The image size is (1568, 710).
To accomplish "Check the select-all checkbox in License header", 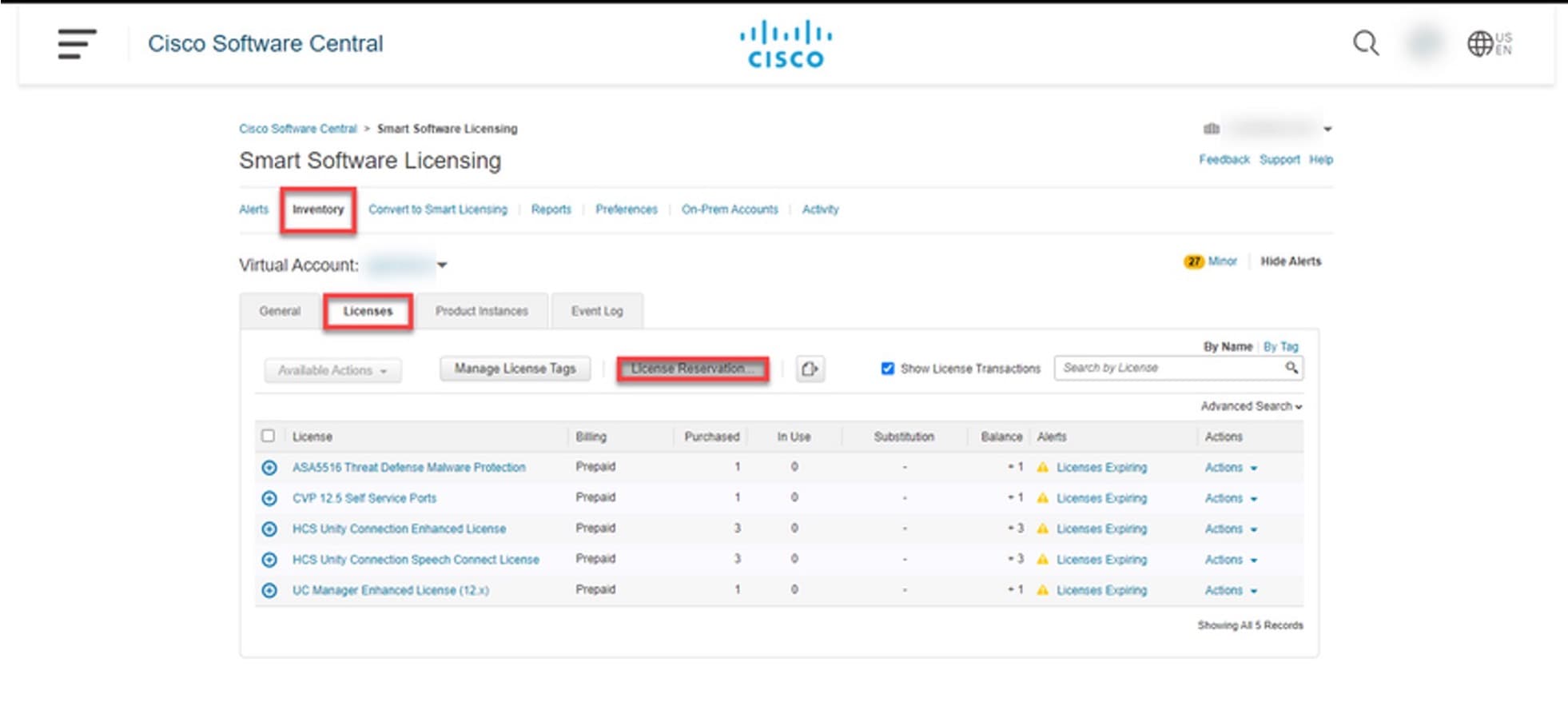I will tap(268, 436).
